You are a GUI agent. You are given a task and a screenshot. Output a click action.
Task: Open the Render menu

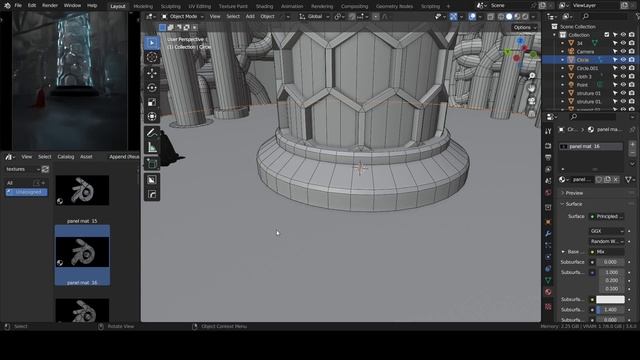(50, 6)
